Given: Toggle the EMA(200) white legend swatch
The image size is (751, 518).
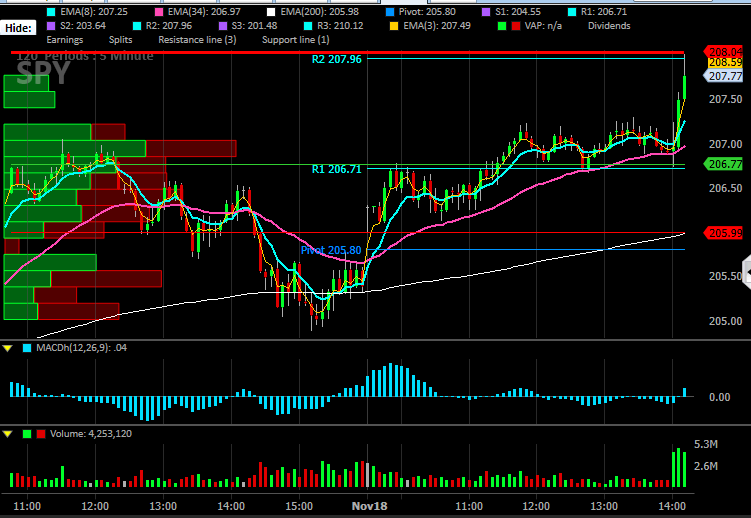Looking at the screenshot, I should point(271,12).
